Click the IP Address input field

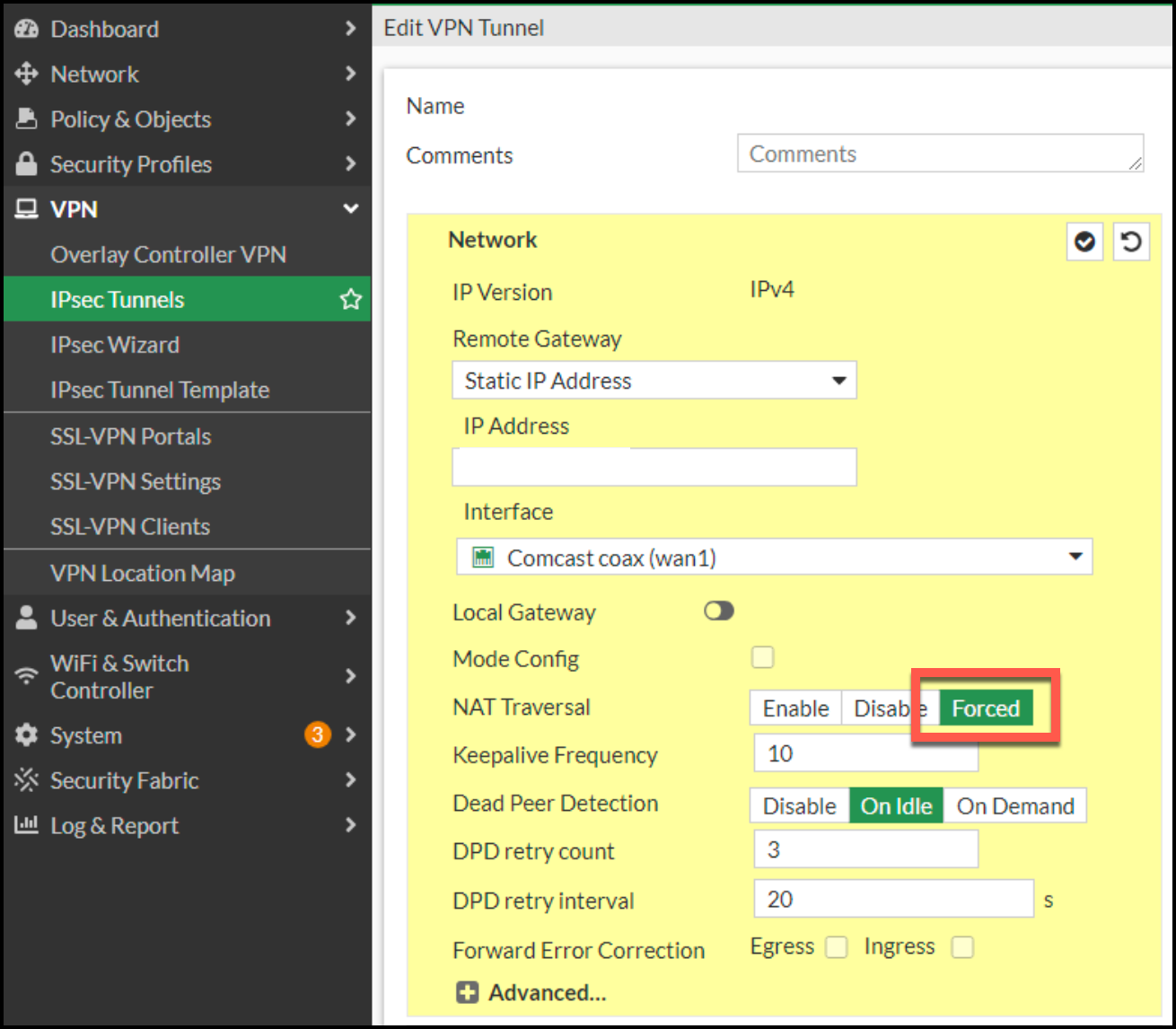(x=654, y=467)
